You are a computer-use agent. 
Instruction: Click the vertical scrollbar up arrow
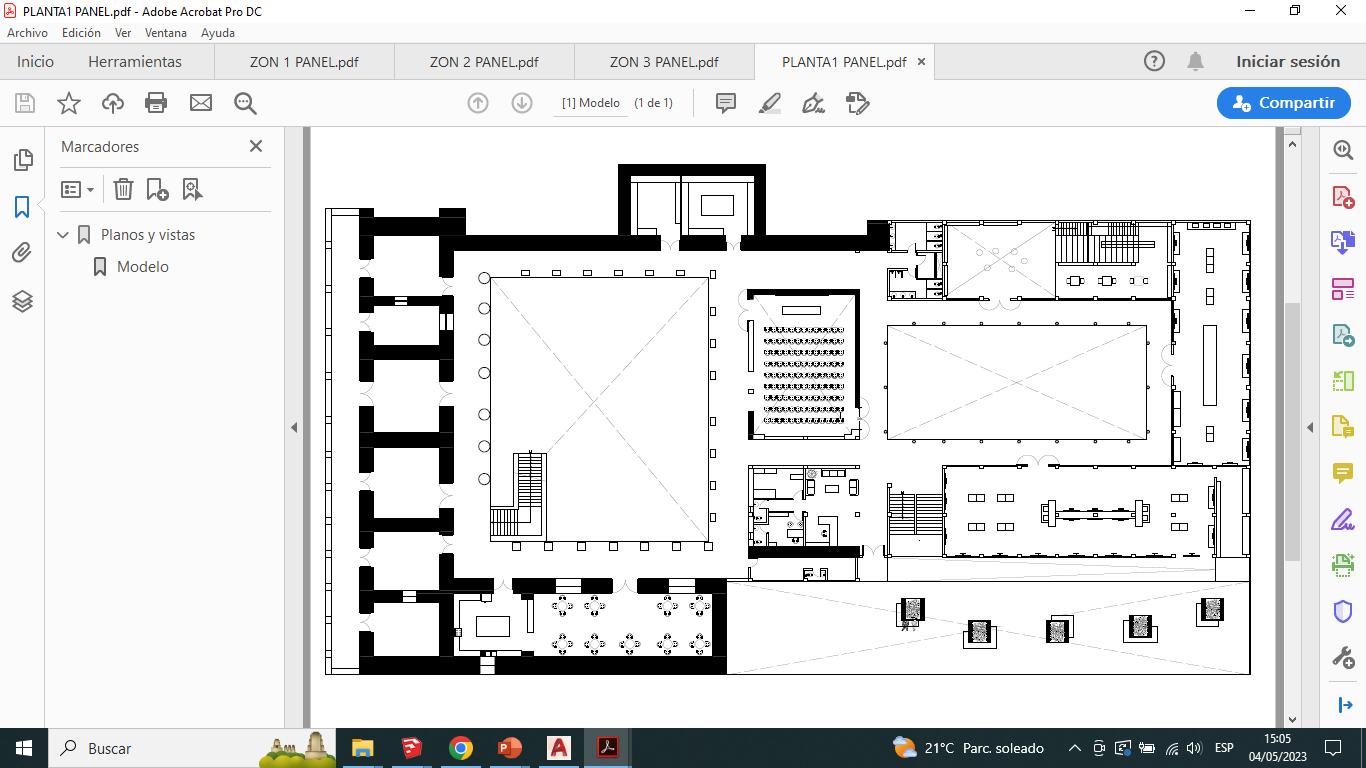pos(1292,144)
